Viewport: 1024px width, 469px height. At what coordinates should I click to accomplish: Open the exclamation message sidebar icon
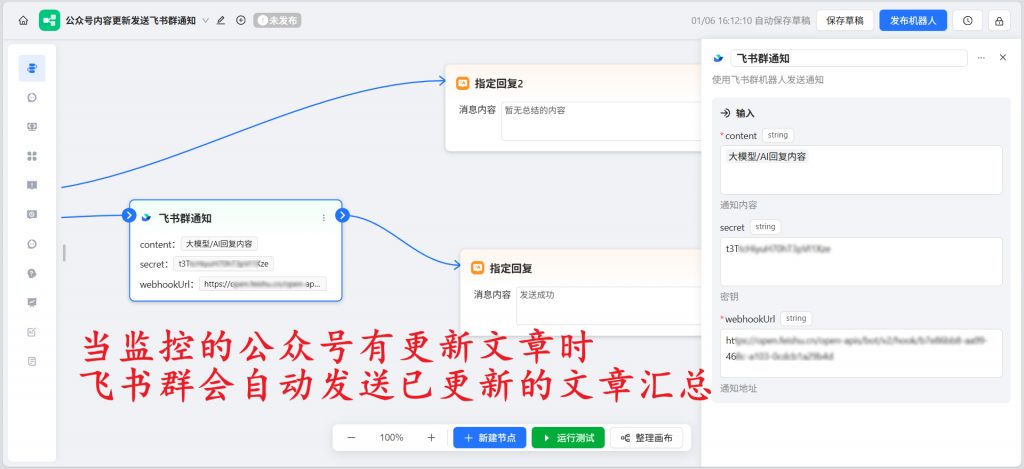pyautogui.click(x=32, y=185)
